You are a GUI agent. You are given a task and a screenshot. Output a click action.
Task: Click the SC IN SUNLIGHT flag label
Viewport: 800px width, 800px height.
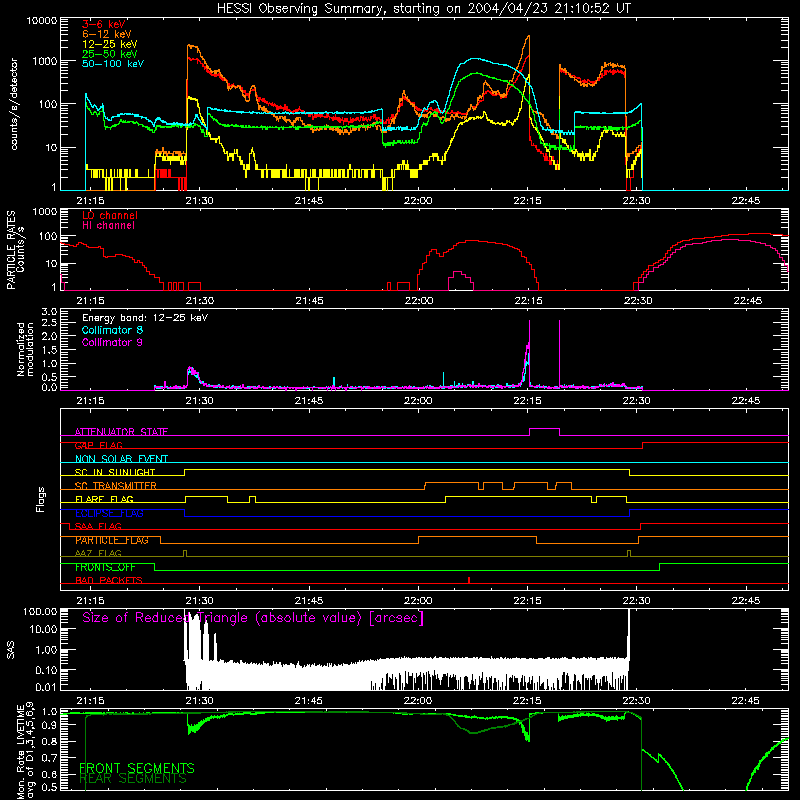click(x=115, y=472)
